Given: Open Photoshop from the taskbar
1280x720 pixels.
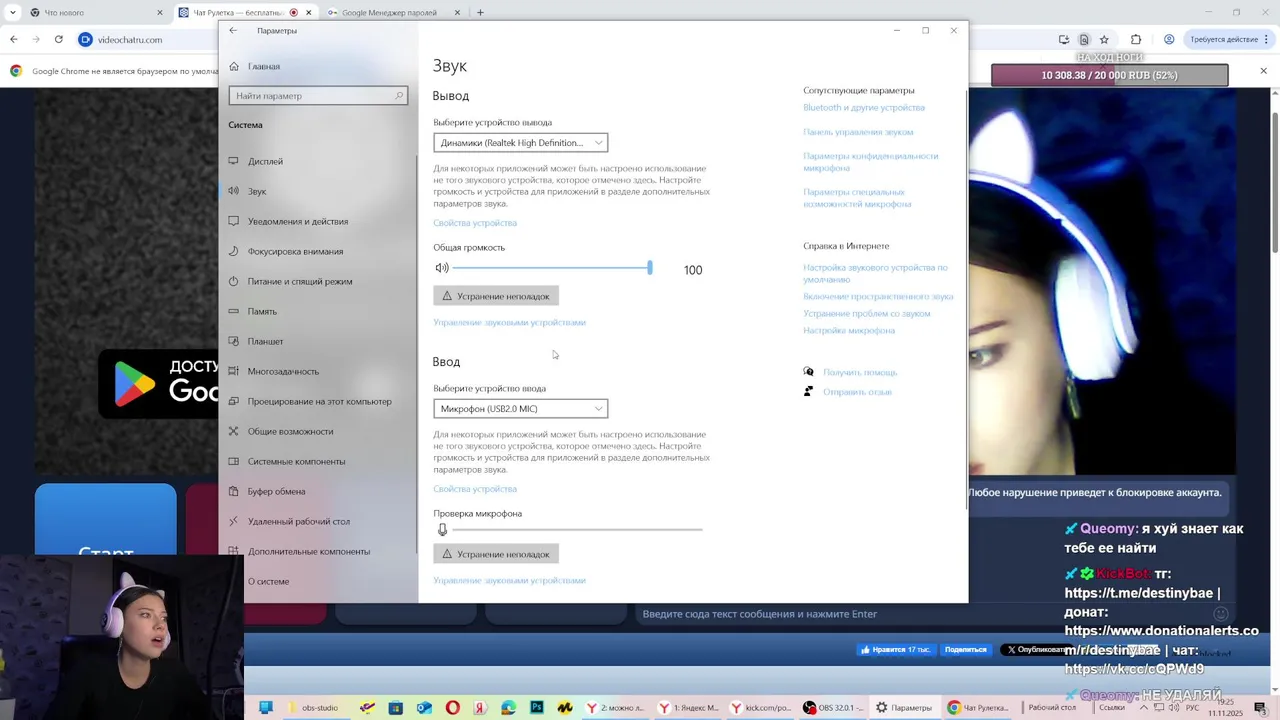Looking at the screenshot, I should [537, 708].
